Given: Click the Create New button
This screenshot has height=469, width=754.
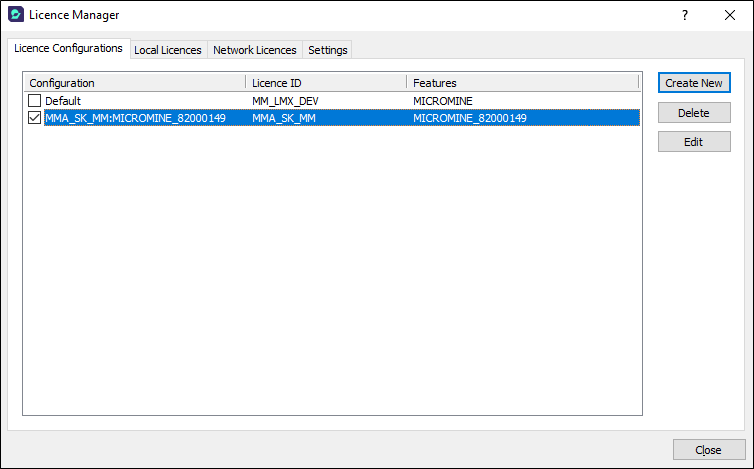Looking at the screenshot, I should [x=694, y=83].
